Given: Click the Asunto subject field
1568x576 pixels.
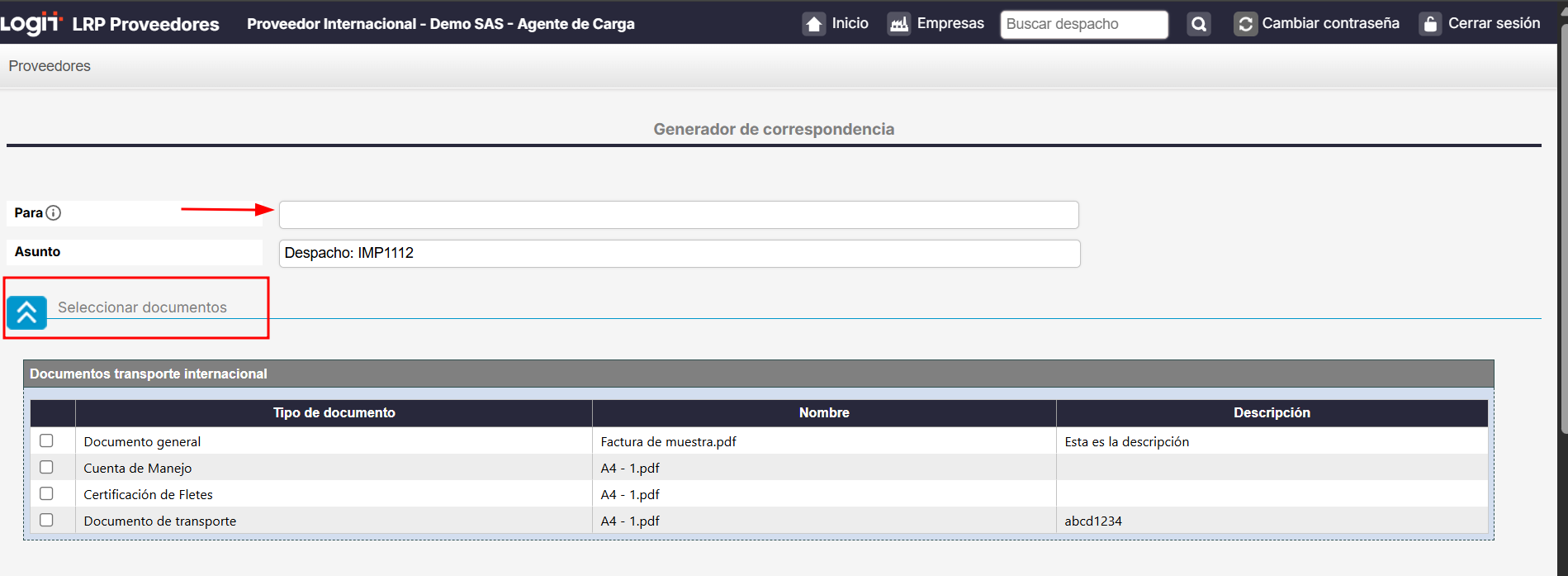Looking at the screenshot, I should tap(679, 254).
